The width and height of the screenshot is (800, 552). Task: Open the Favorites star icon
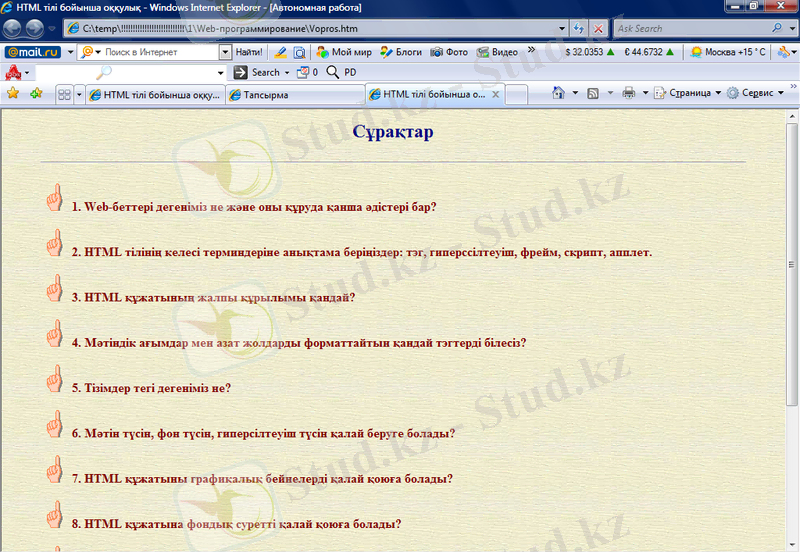13,94
